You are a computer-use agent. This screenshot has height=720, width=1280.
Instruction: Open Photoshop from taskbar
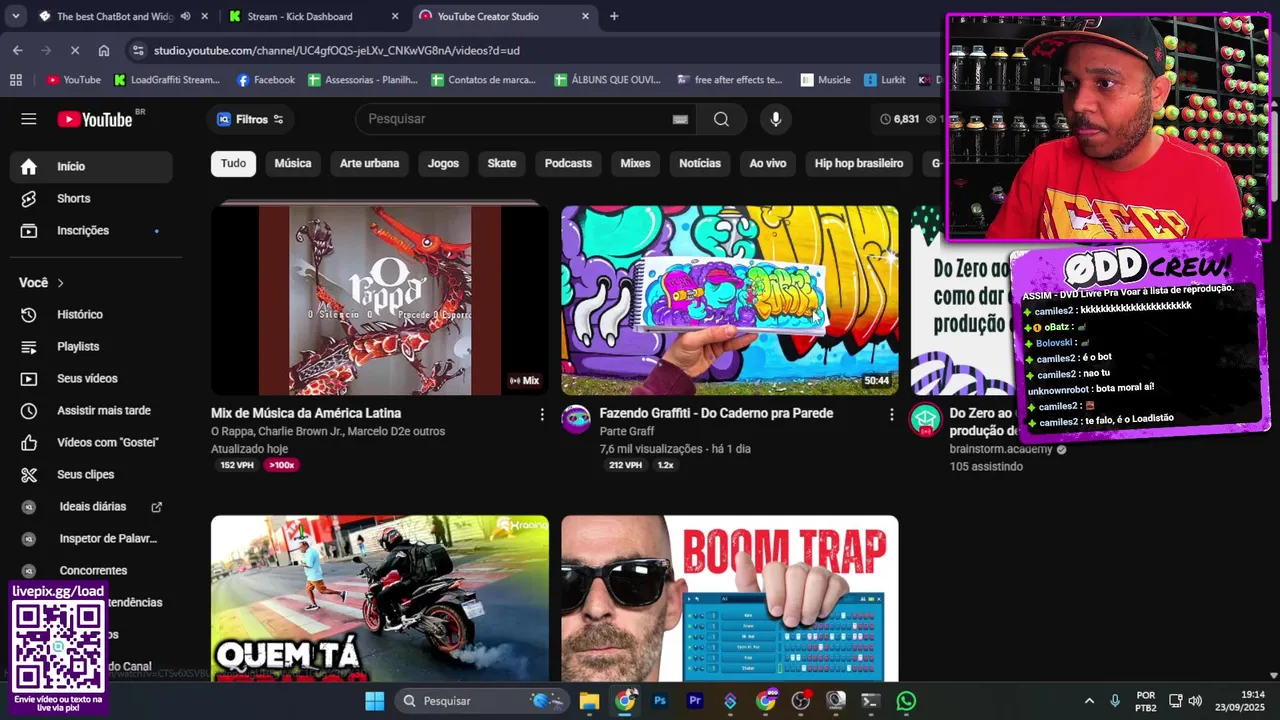(x=660, y=701)
